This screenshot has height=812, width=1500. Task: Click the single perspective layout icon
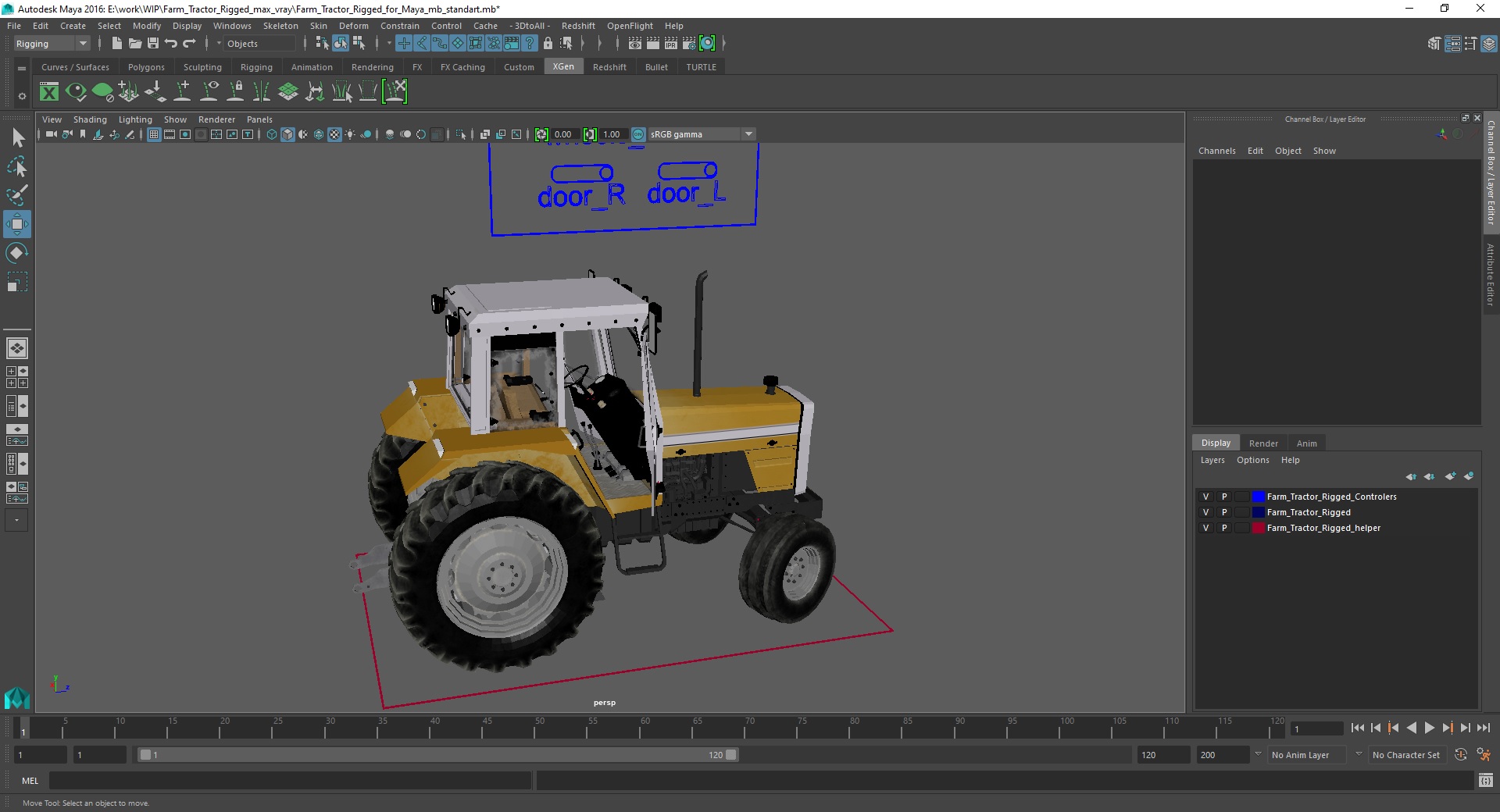[x=16, y=348]
